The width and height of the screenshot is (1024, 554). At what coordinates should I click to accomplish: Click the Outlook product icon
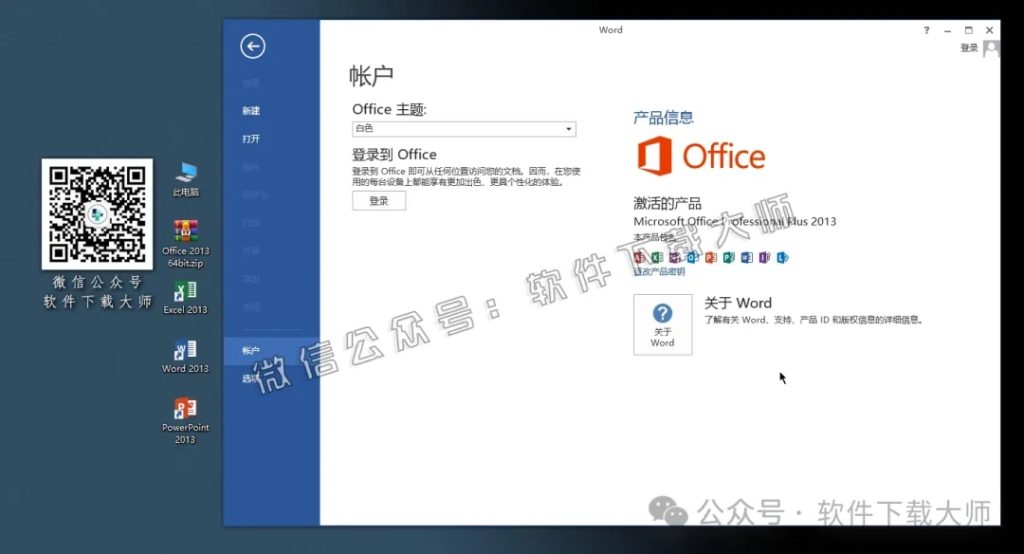point(693,257)
